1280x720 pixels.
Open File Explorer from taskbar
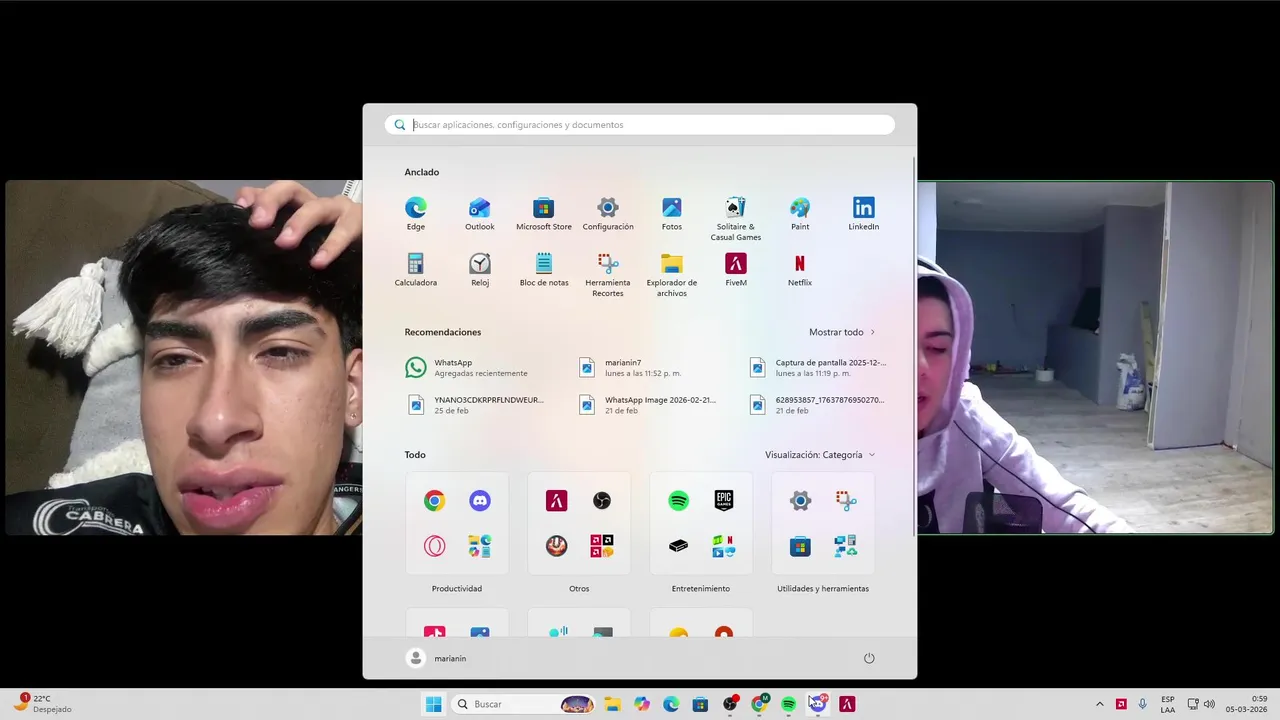(612, 704)
